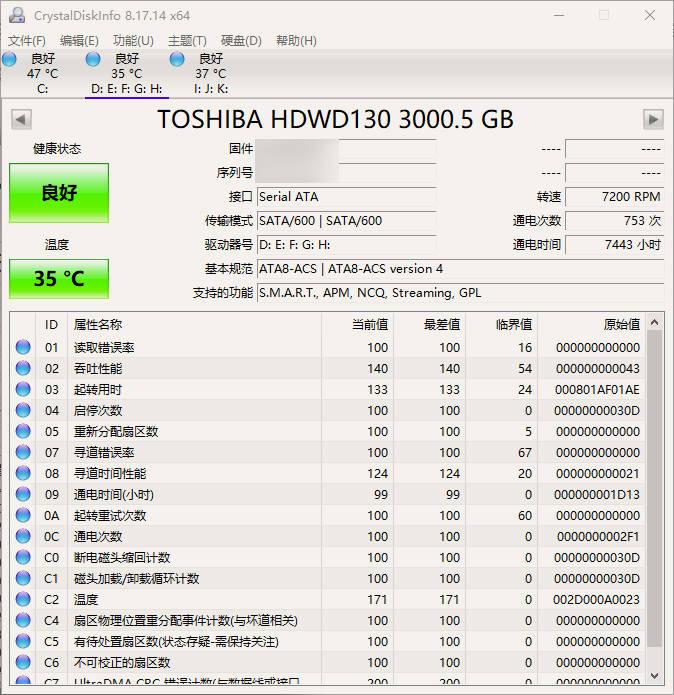Click the status orb for C2 温度
674x695 pixels.
coord(23,599)
